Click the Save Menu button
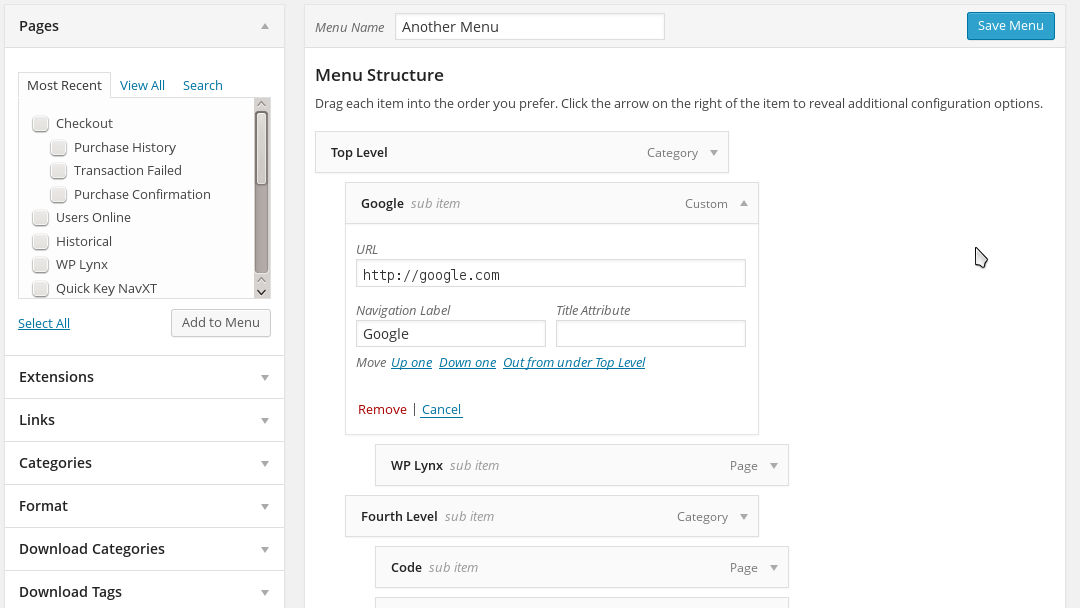 pos(1010,26)
